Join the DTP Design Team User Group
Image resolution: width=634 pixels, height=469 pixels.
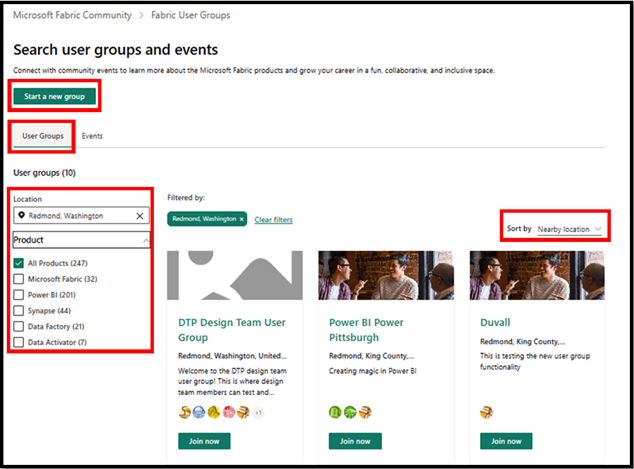(x=204, y=441)
